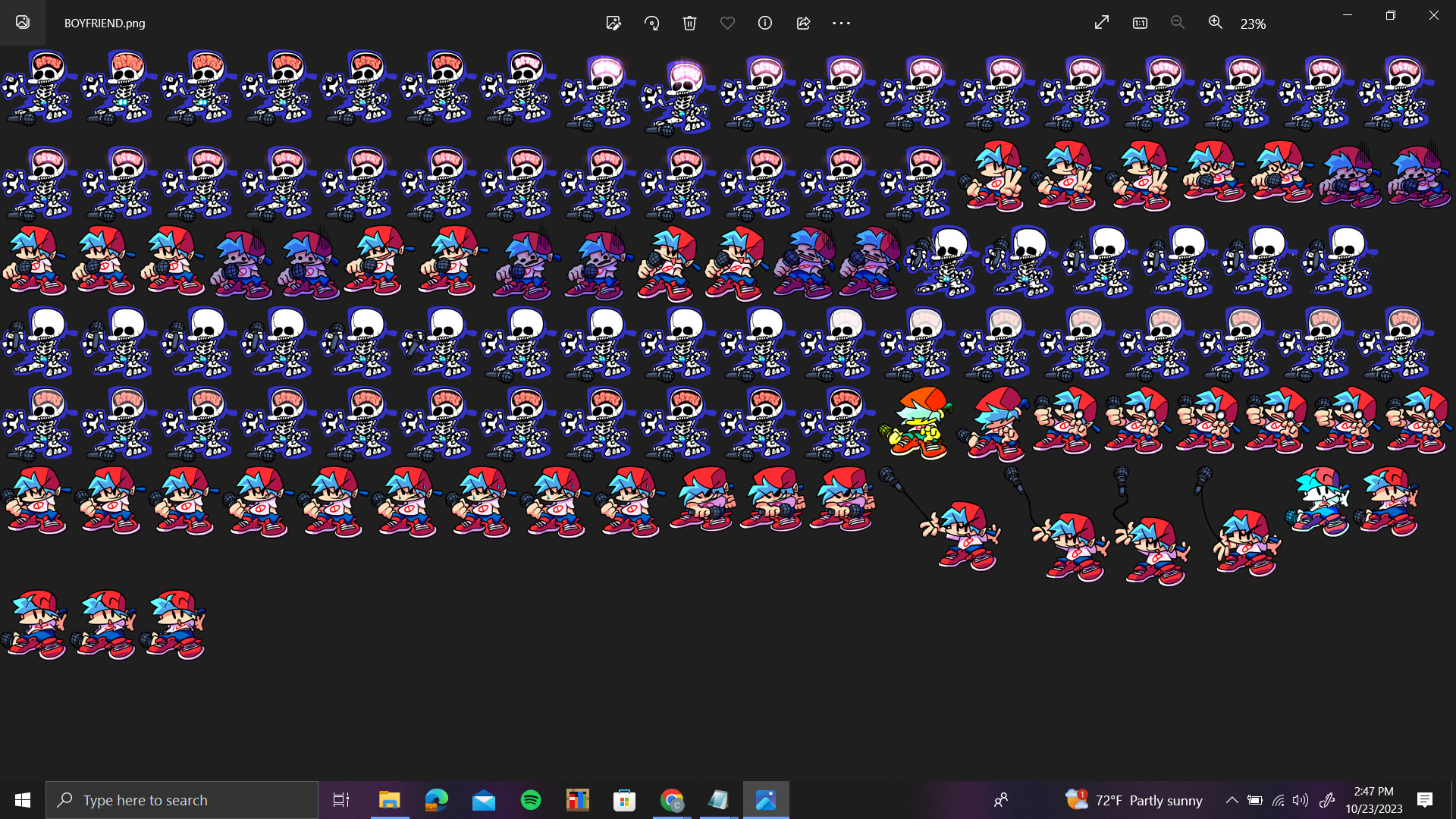Delete the image using the trash icon
Screen dimensions: 1456x819
(689, 23)
